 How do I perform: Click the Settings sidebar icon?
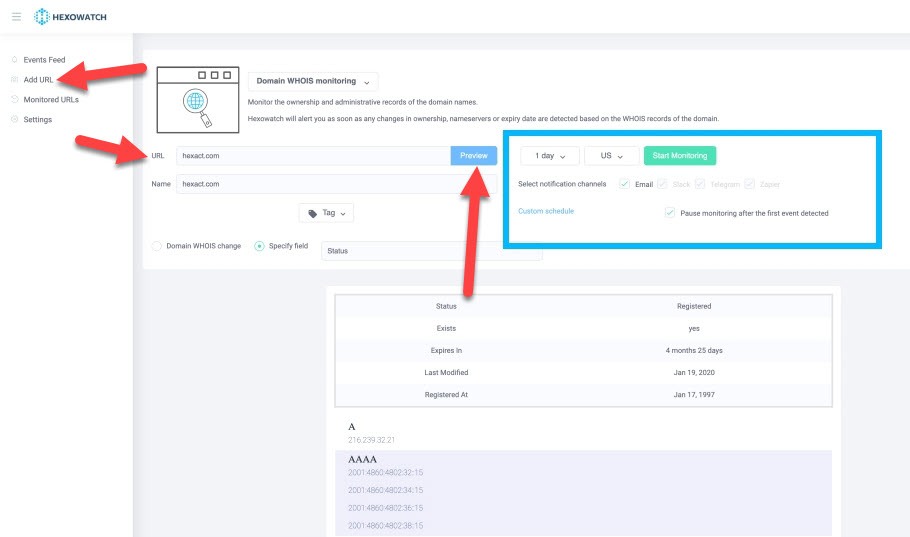(15, 119)
